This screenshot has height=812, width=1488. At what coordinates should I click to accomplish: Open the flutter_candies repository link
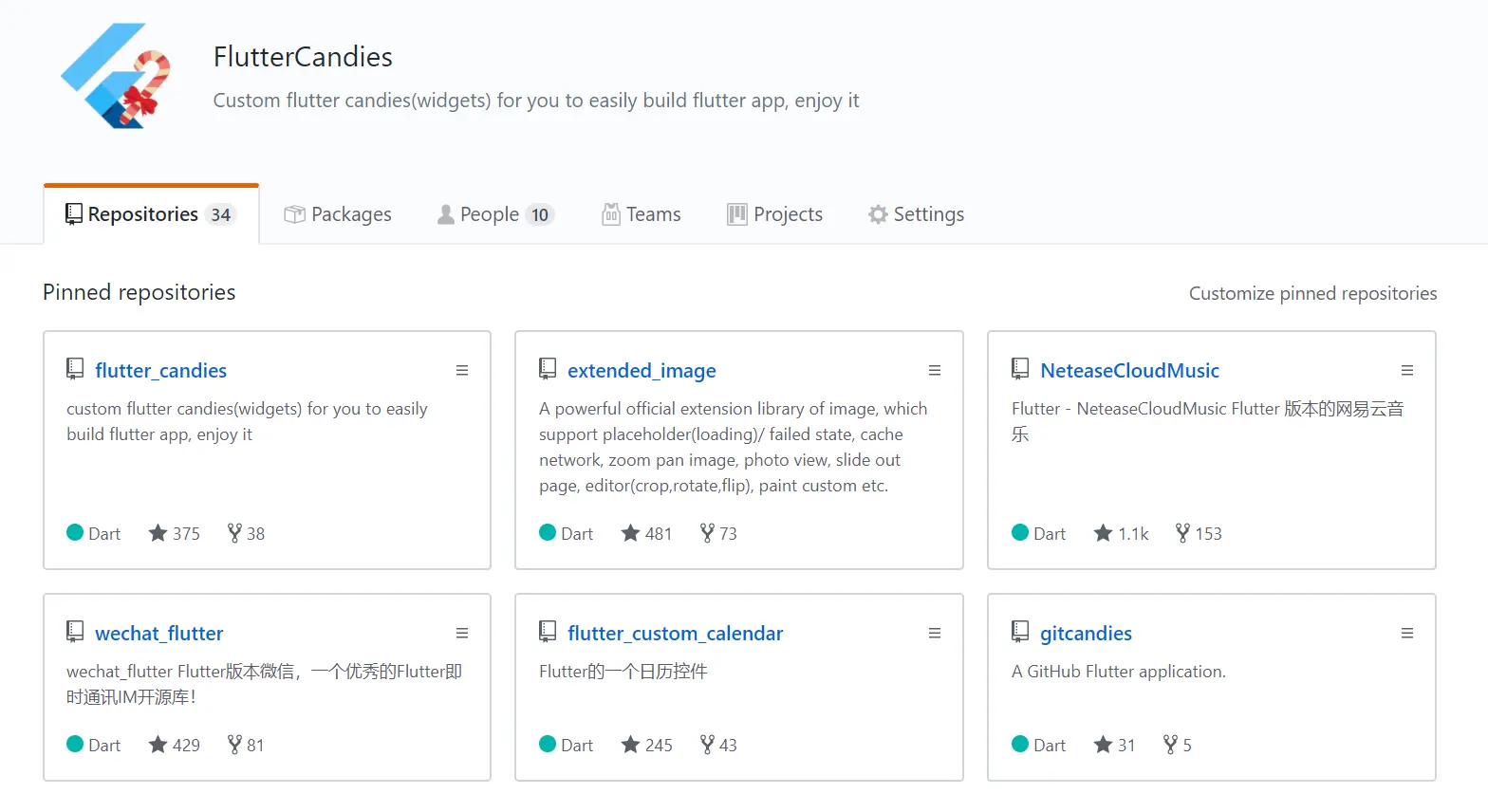pyautogui.click(x=160, y=370)
